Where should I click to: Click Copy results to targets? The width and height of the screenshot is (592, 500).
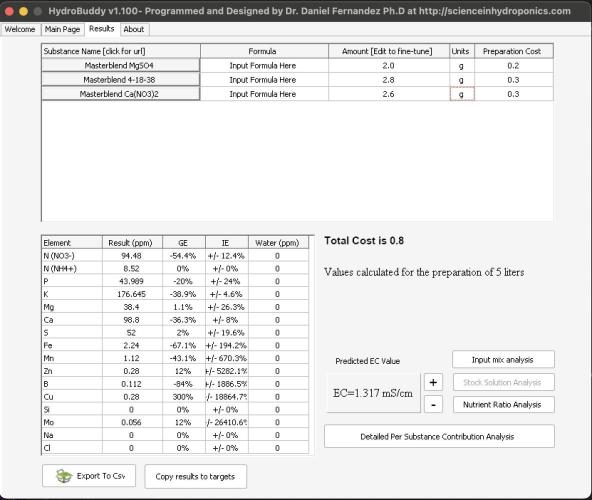(195, 477)
